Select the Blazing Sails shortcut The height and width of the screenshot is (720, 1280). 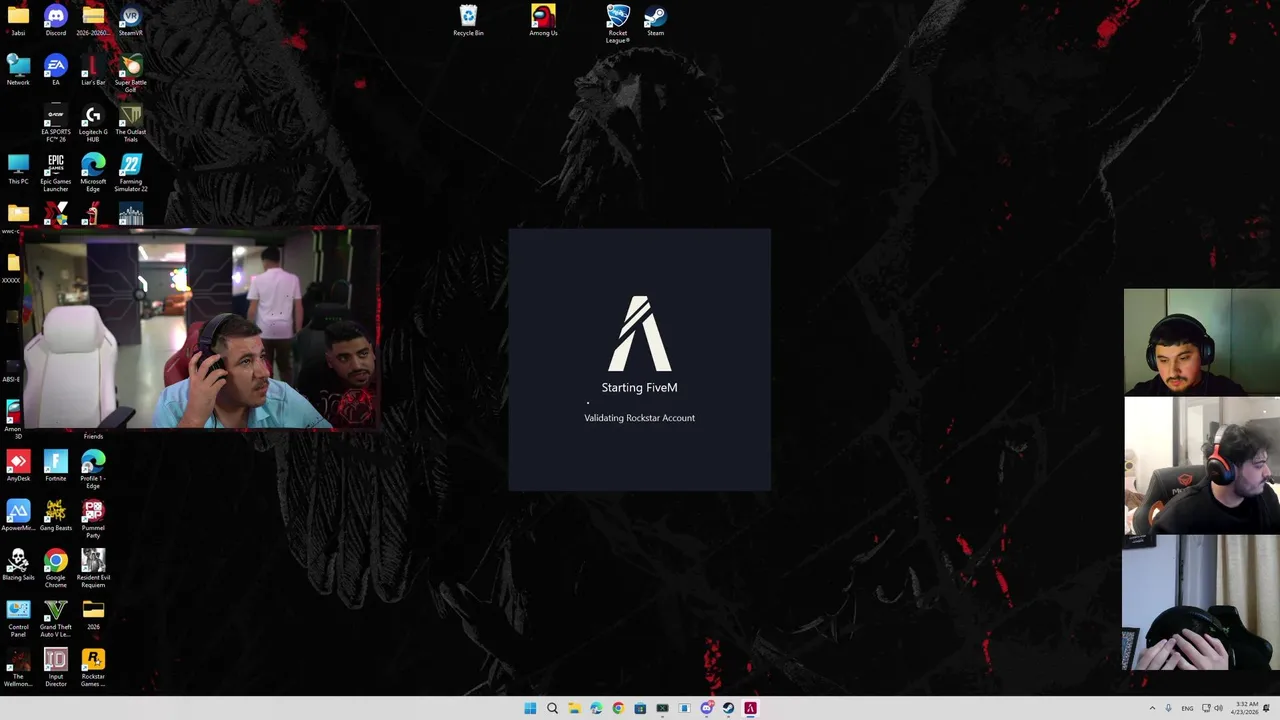click(18, 565)
